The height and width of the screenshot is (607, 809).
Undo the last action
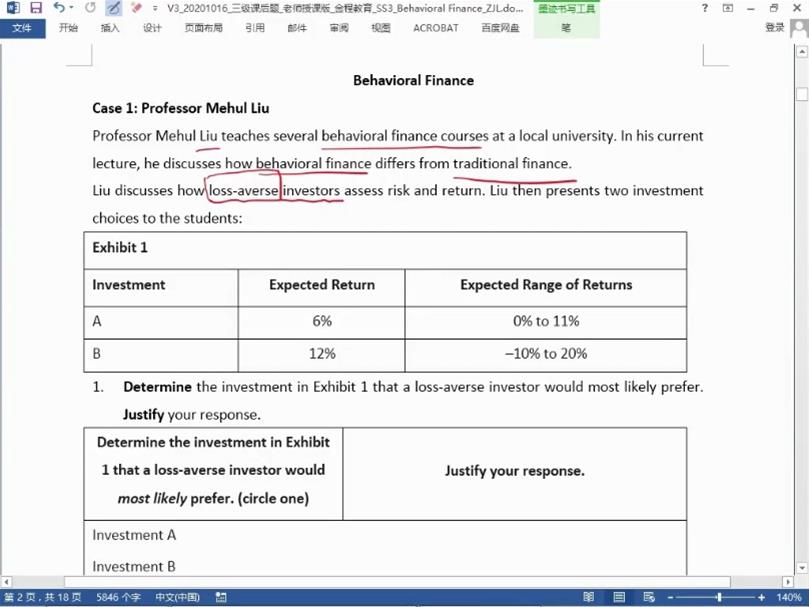click(x=58, y=8)
